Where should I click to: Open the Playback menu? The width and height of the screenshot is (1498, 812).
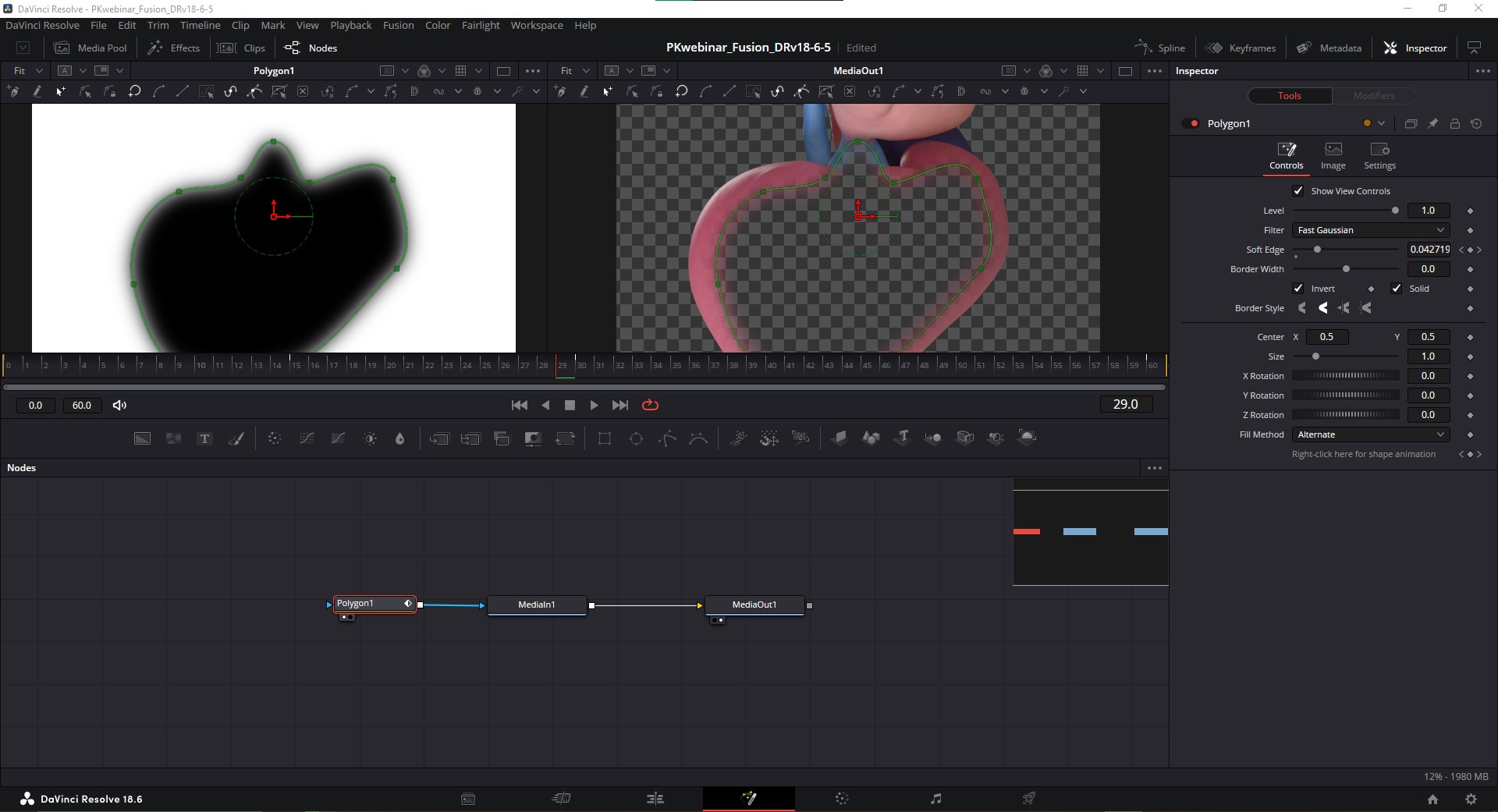pyautogui.click(x=351, y=25)
